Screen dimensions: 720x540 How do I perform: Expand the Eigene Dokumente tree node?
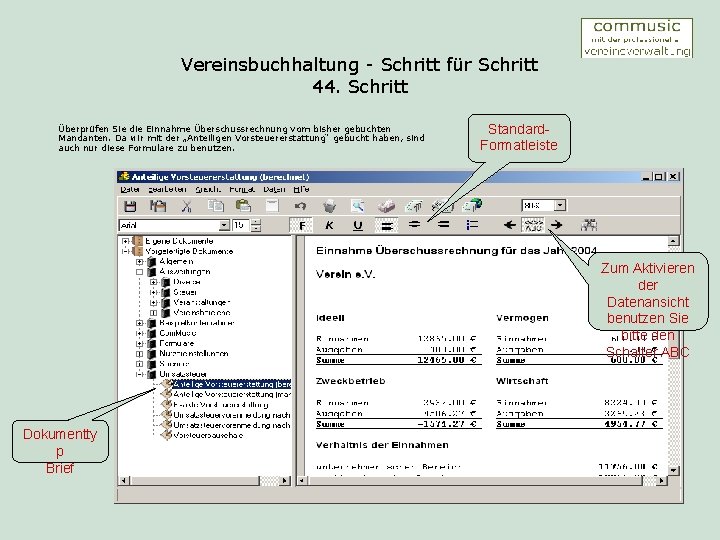pyautogui.click(x=125, y=241)
